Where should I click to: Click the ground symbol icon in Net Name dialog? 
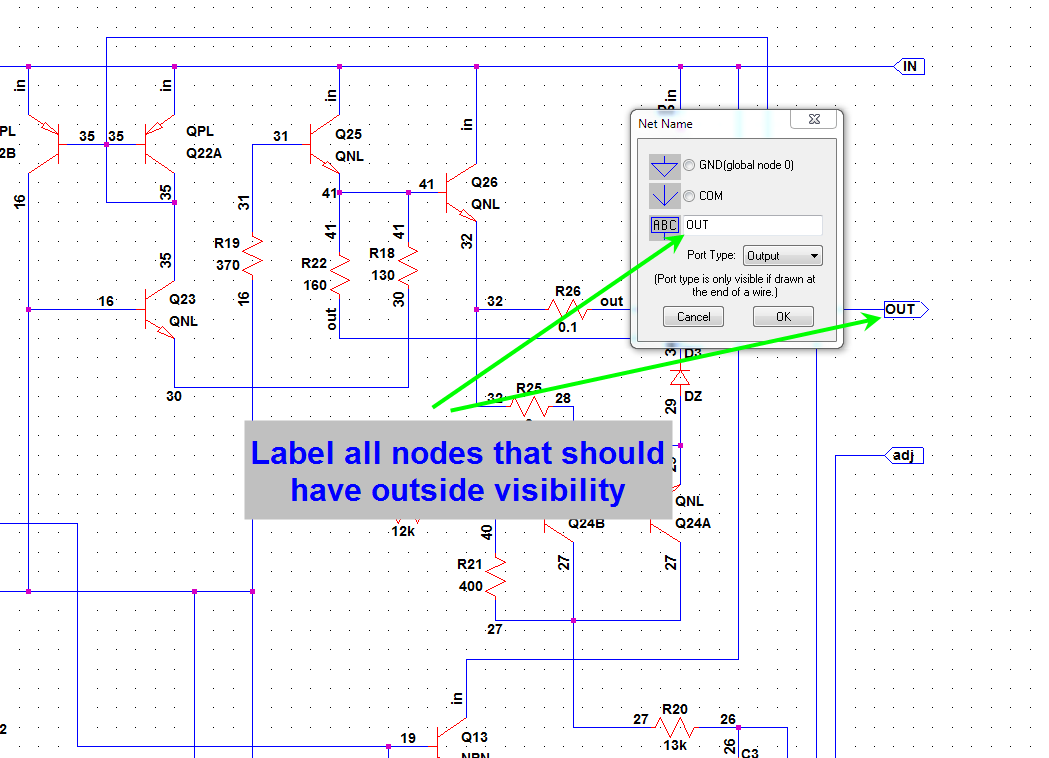[664, 167]
